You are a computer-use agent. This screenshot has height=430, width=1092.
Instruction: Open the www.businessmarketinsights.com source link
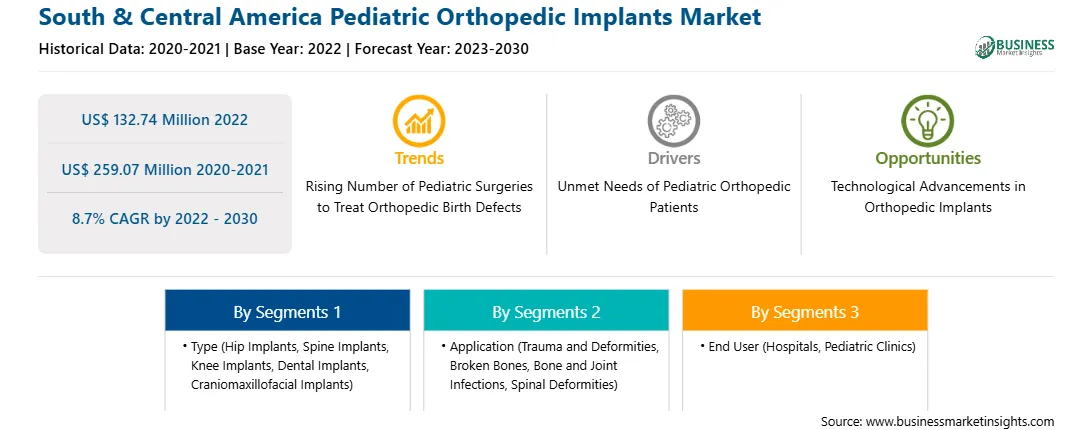[x=959, y=421]
